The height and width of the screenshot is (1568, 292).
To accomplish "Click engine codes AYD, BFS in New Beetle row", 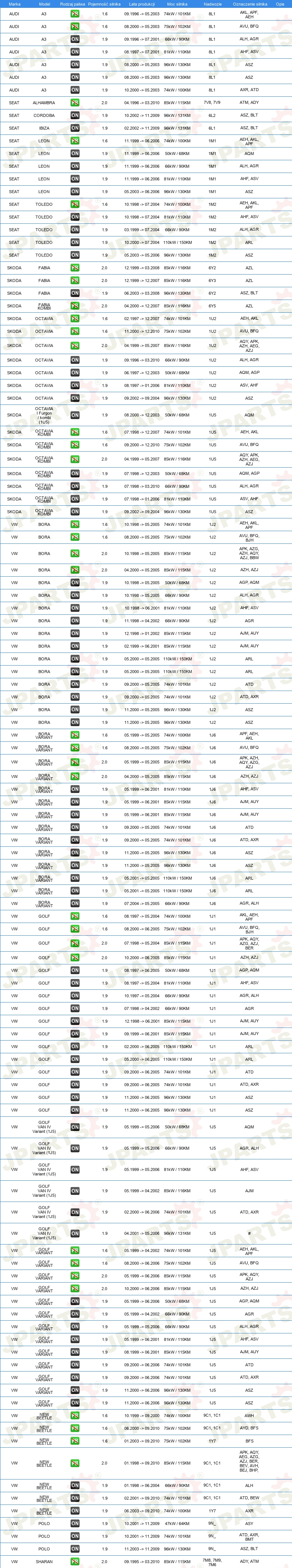I will point(249,1429).
